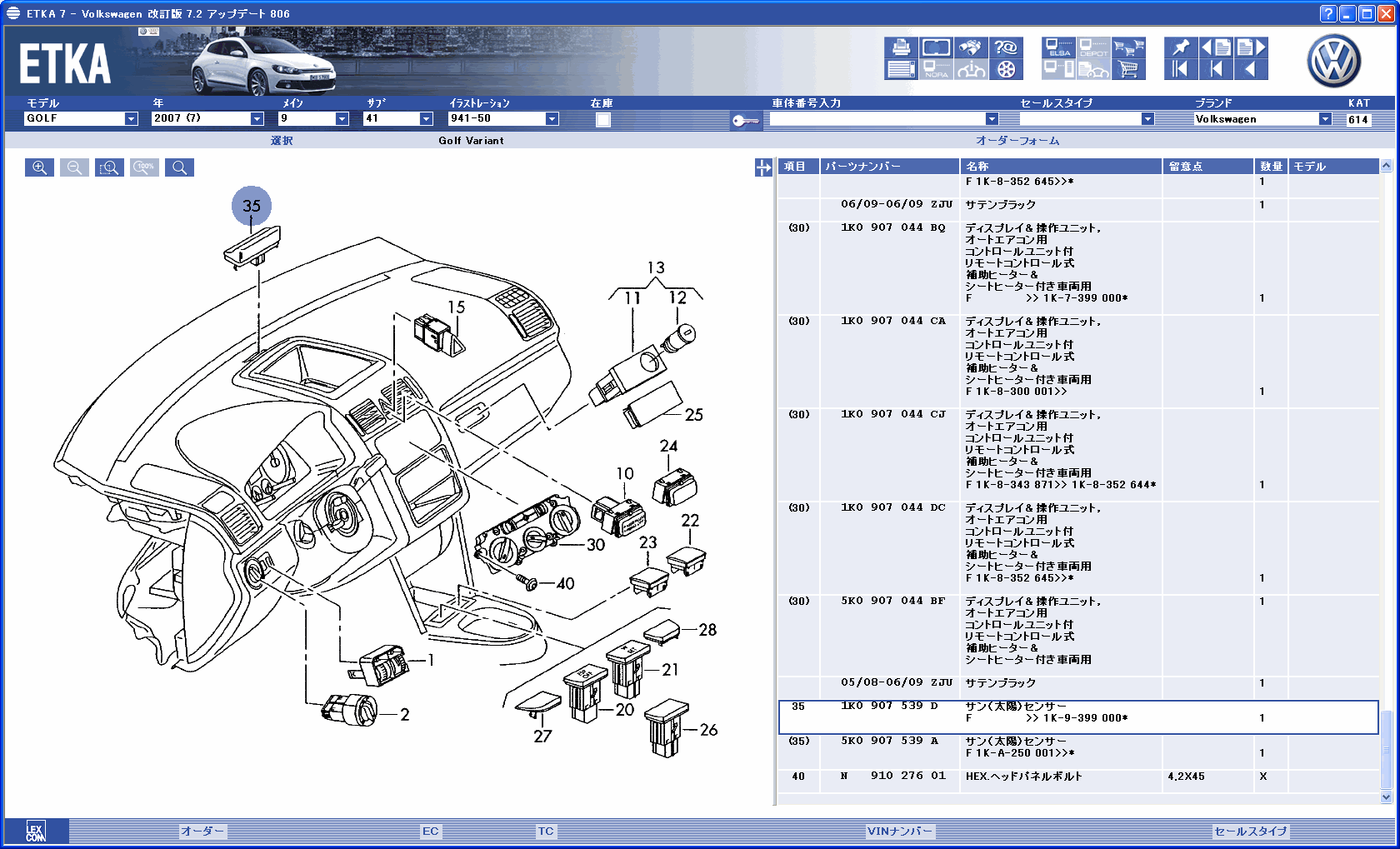Zoom in on the illustration
Image resolution: width=1400 pixels, height=849 pixels.
39,167
